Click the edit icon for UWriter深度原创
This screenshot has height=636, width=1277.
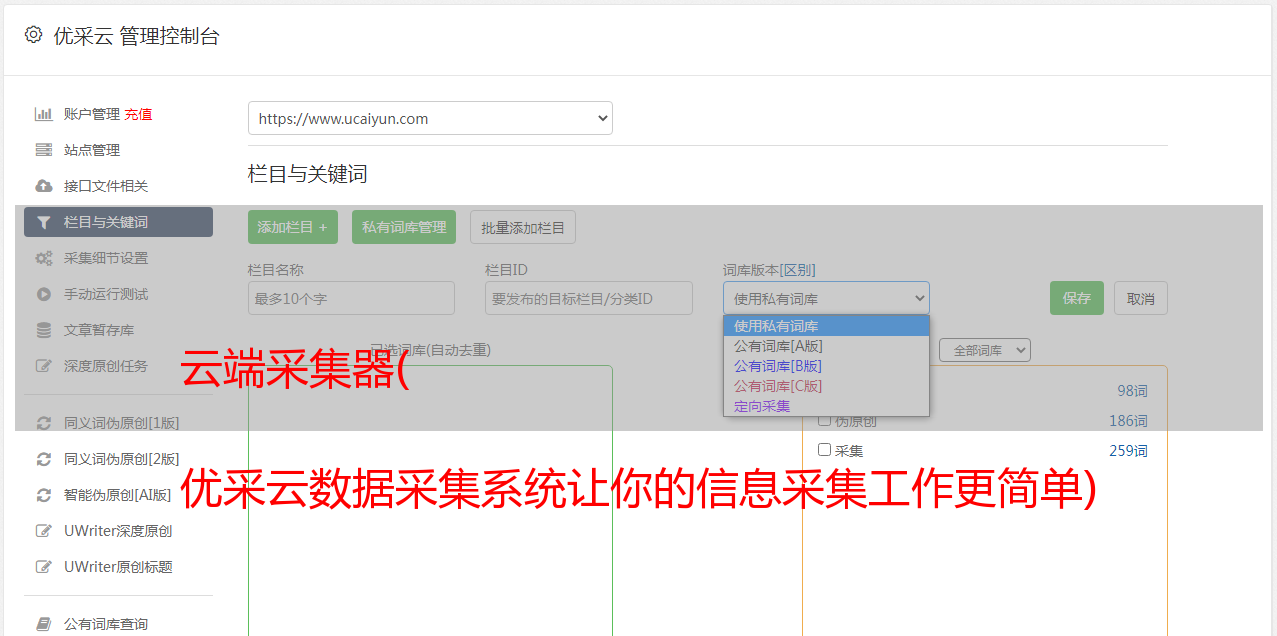pyautogui.click(x=43, y=531)
